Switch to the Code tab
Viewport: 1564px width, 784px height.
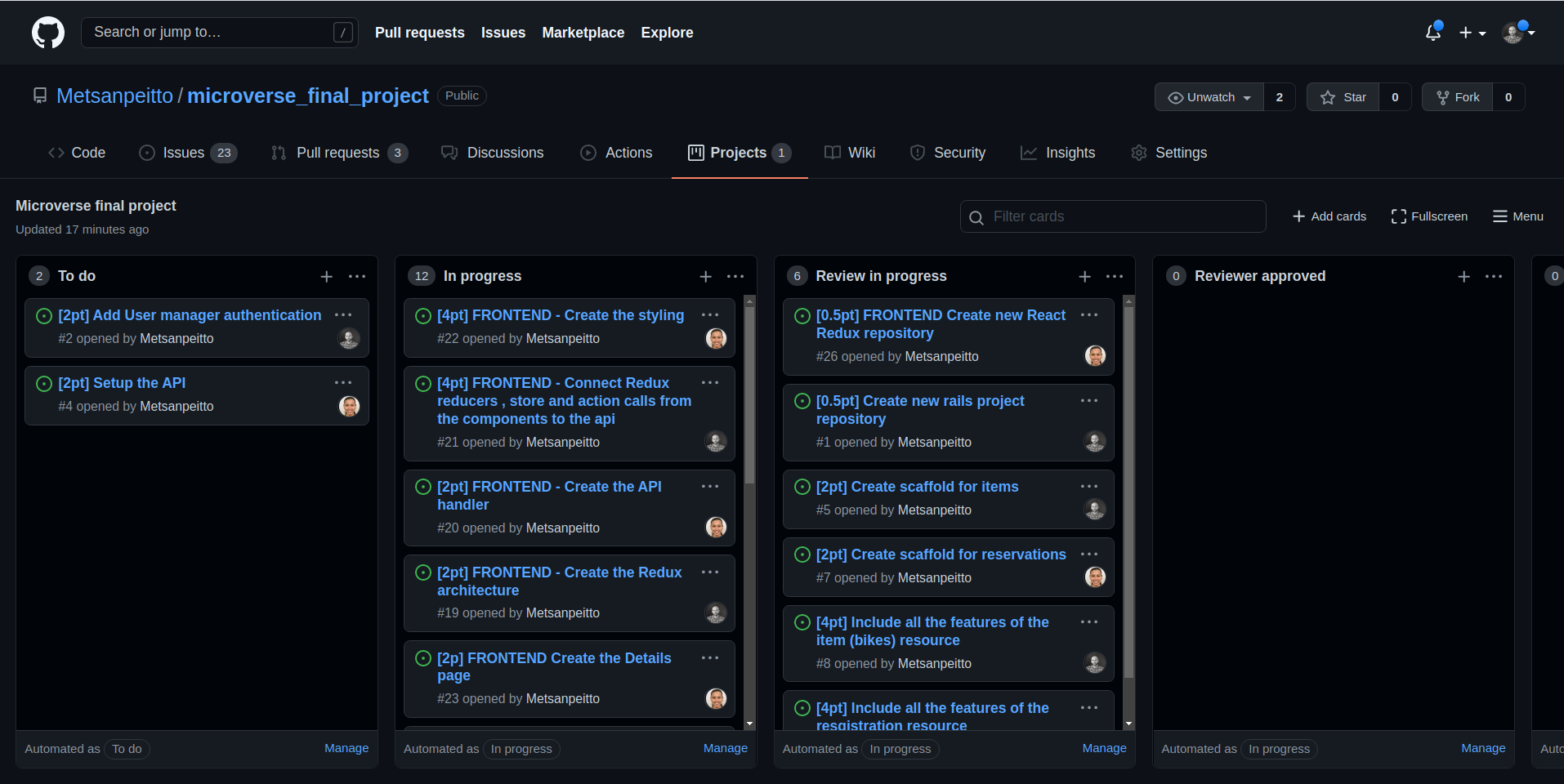pos(77,153)
